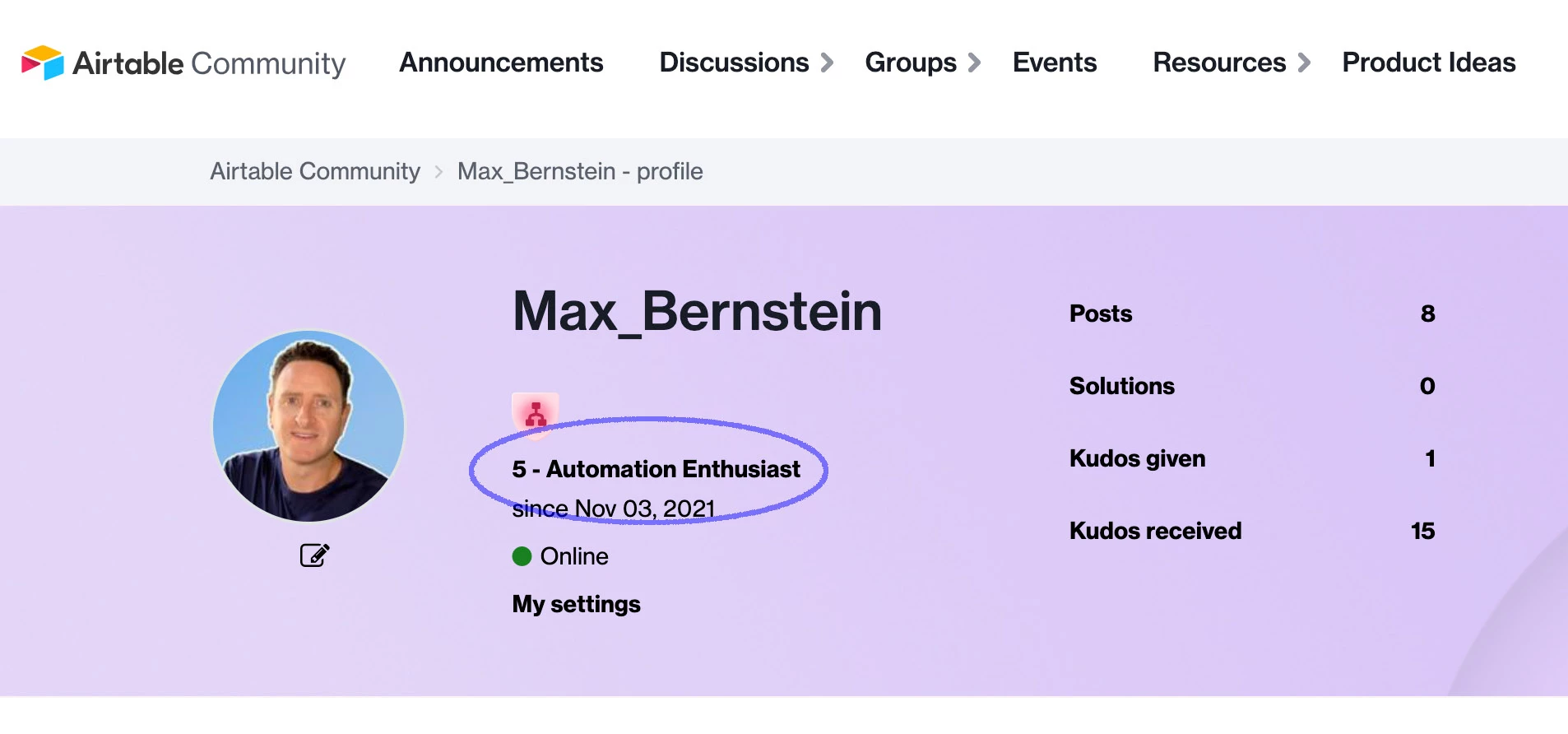Image resolution: width=1568 pixels, height=734 pixels.
Task: Open the Resources nav item
Action: point(1219,63)
